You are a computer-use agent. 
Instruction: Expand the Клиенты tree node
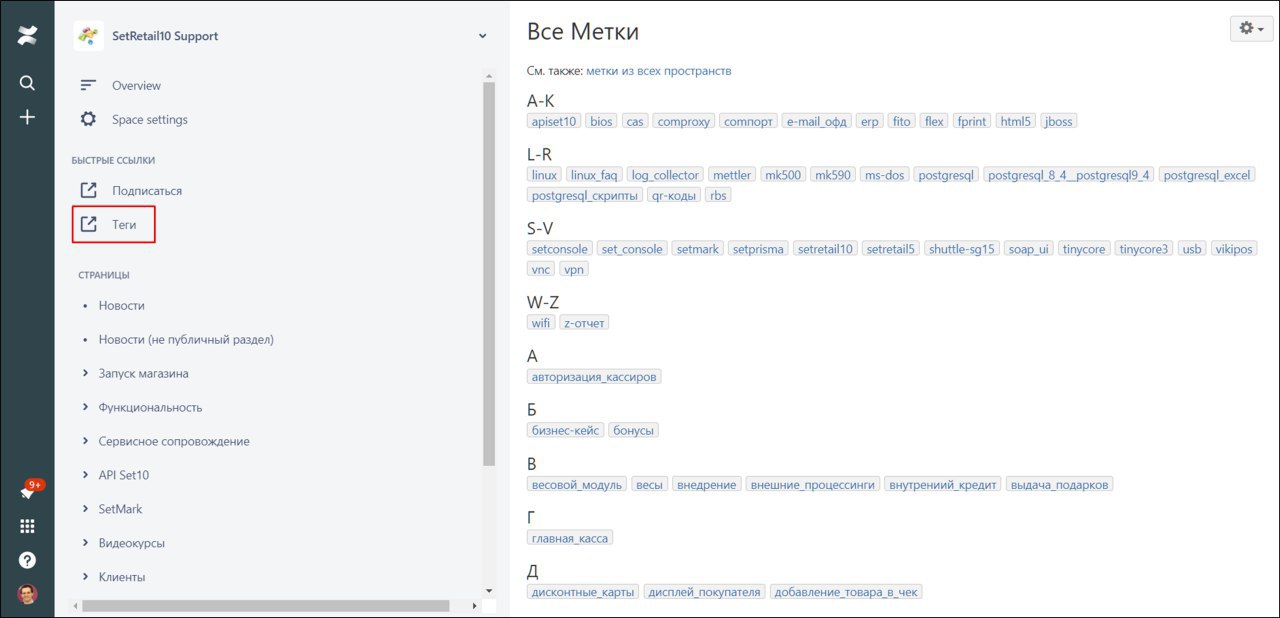pyautogui.click(x=86, y=578)
